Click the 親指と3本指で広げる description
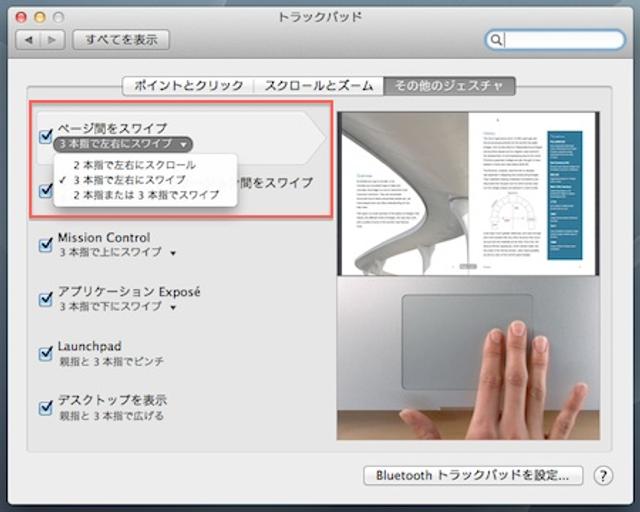640x512 pixels. [x=111, y=416]
